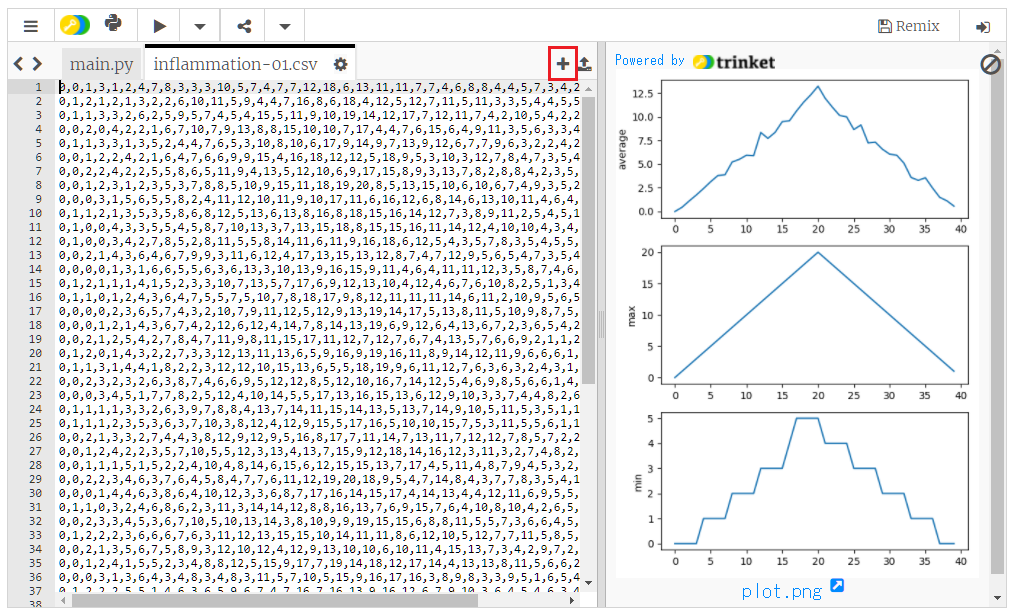This screenshot has width=1015, height=615.
Task: Click line number 1 in gutter
Action: (39, 87)
